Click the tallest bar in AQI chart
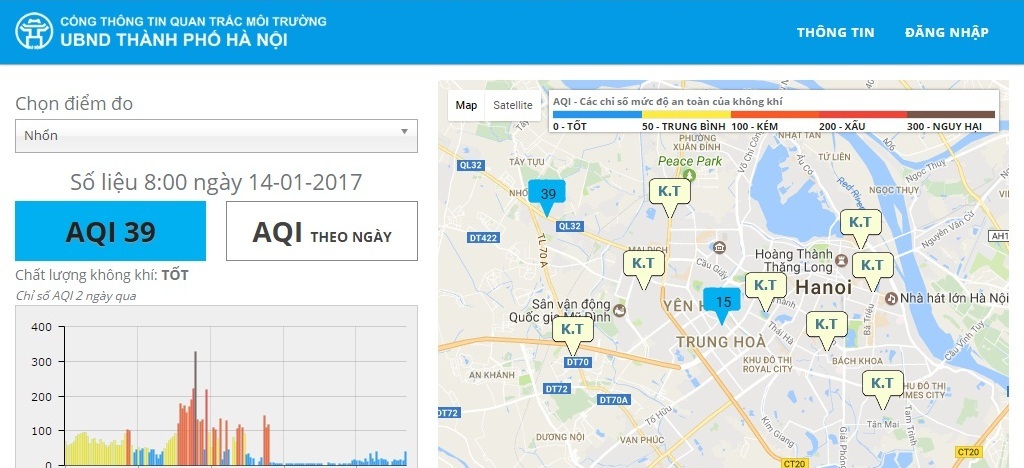This screenshot has height=468, width=1024. (x=195, y=400)
